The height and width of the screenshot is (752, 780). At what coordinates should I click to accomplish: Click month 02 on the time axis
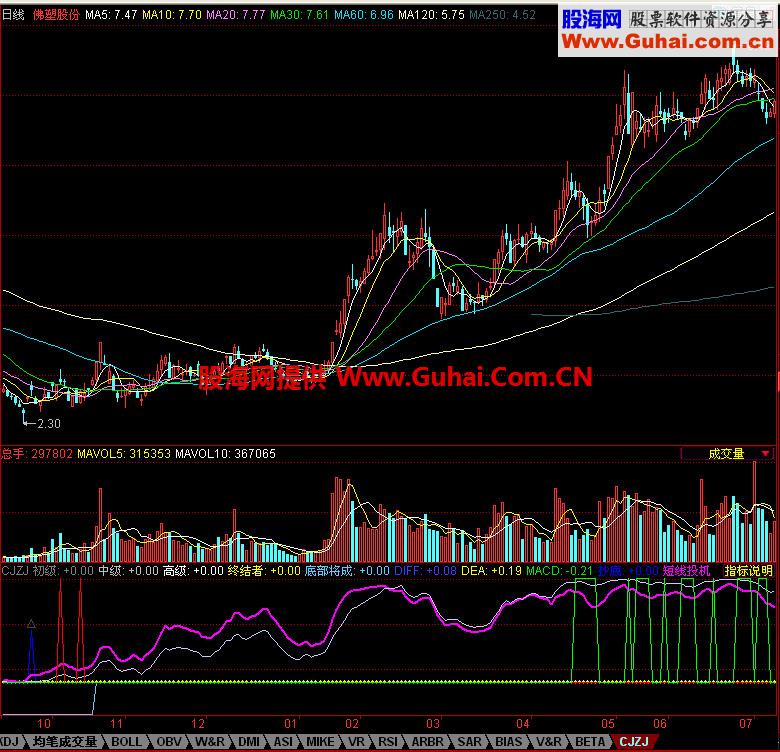(352, 724)
